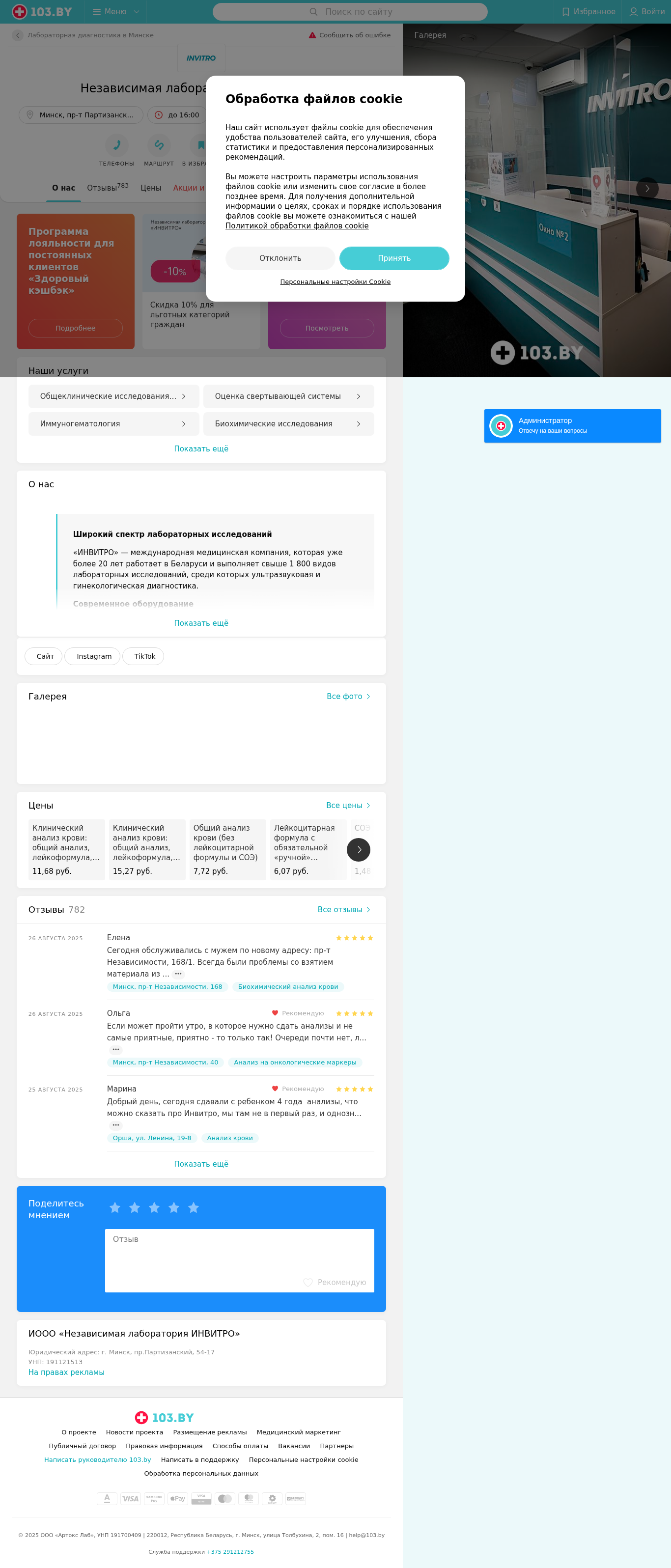Click tag Анализ на онкологические маркеры

pos(295,1062)
